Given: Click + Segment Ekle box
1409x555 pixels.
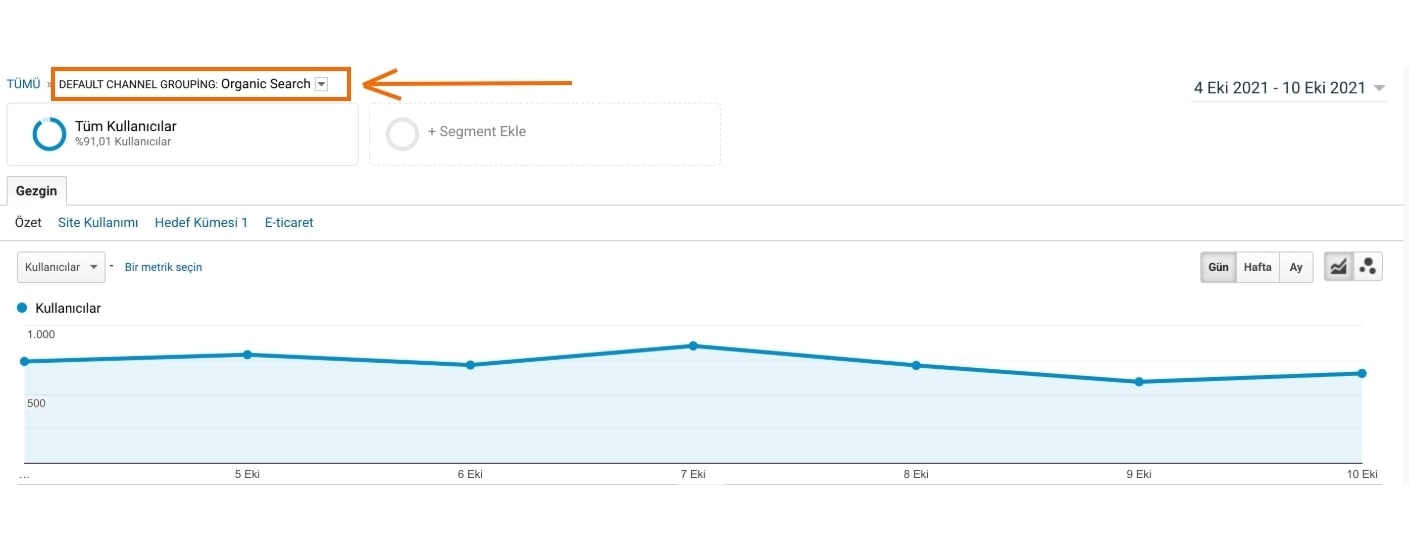Looking at the screenshot, I should [x=545, y=134].
